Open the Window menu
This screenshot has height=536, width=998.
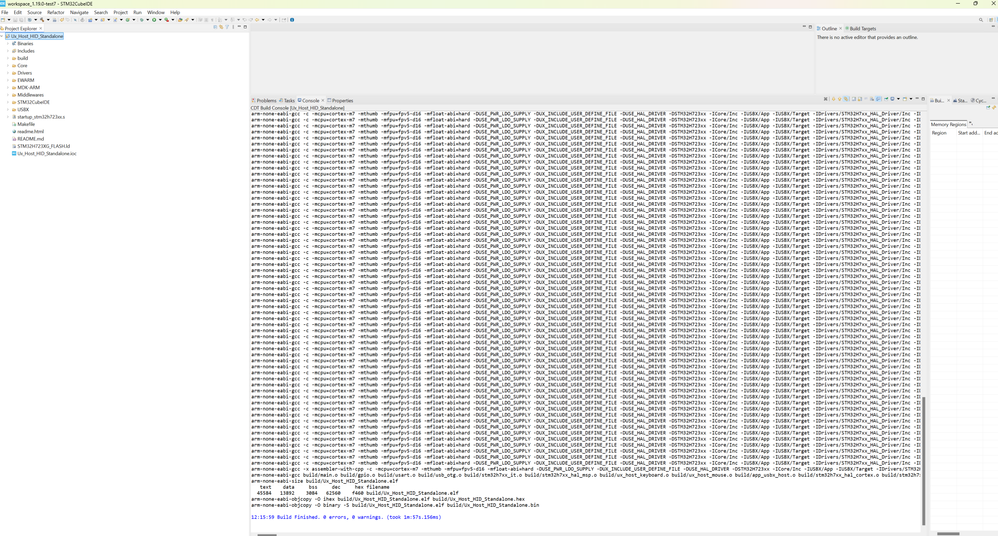coord(155,12)
